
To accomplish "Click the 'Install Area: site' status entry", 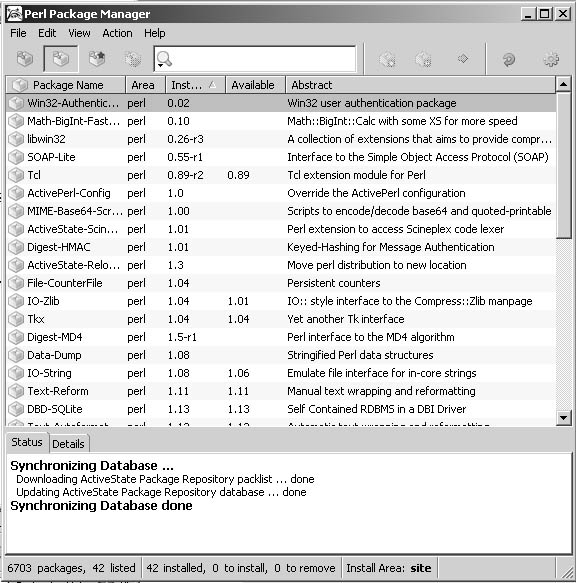I will pyautogui.click(x=389, y=568).
